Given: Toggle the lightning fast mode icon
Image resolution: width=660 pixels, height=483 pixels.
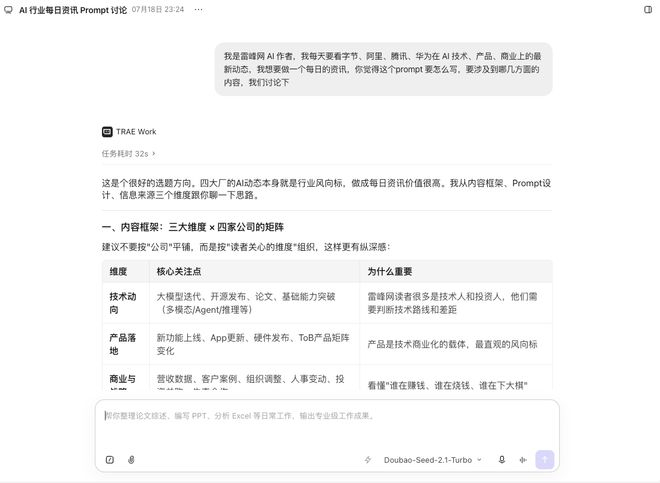Looking at the screenshot, I should pos(368,460).
